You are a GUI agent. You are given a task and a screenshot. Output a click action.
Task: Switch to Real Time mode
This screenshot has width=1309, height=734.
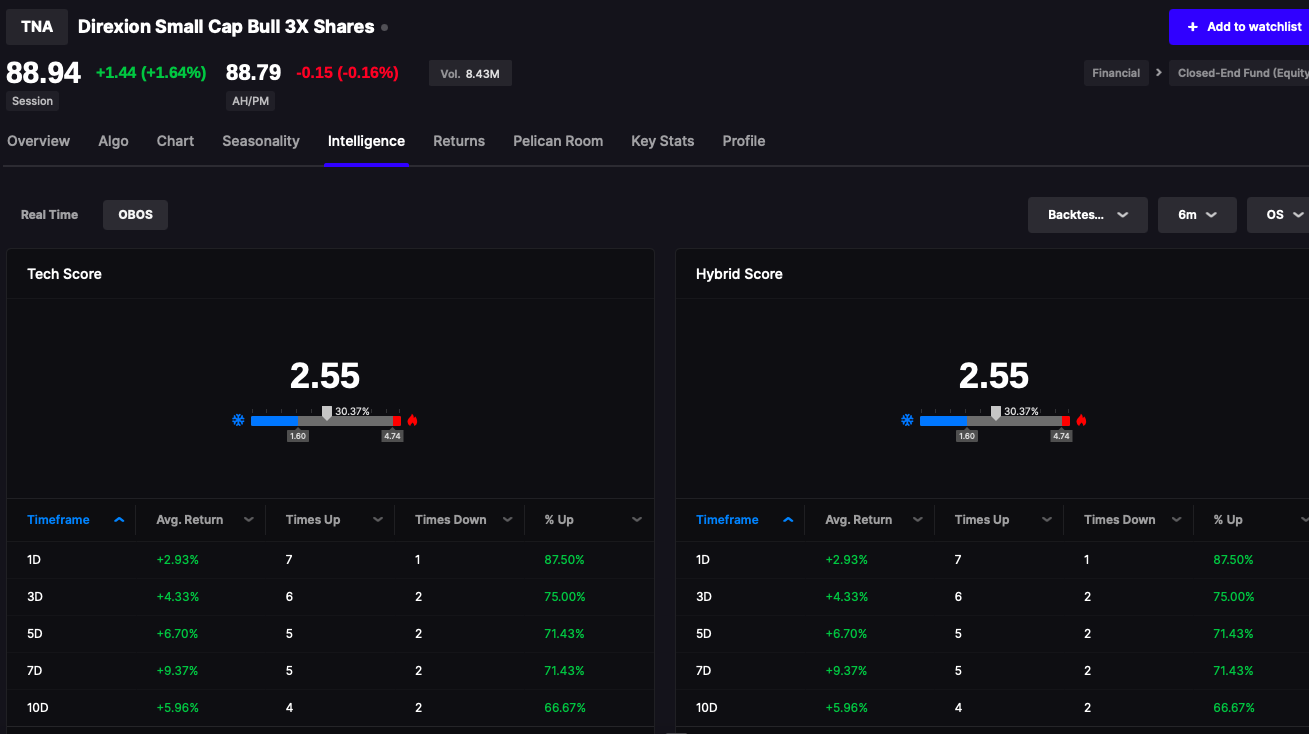(x=49, y=215)
